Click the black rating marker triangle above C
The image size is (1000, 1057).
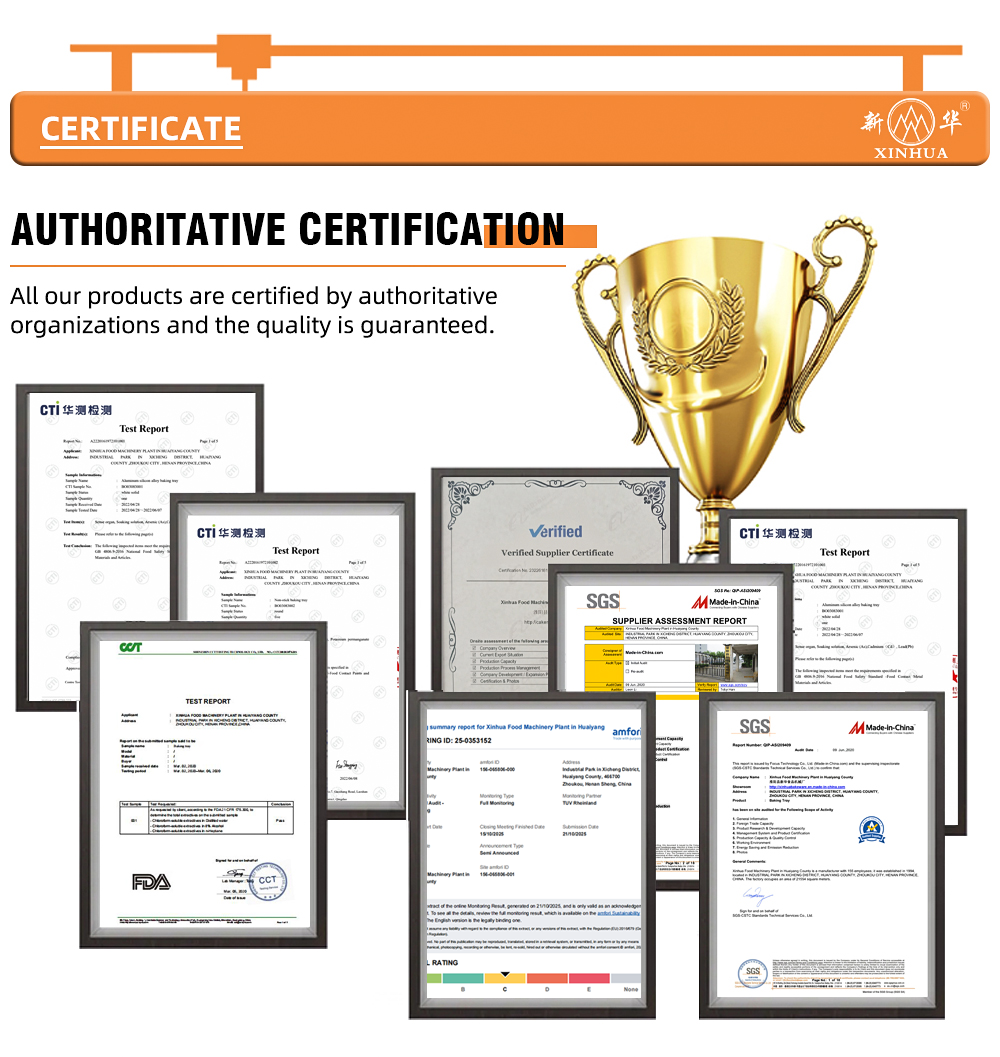pos(505,973)
